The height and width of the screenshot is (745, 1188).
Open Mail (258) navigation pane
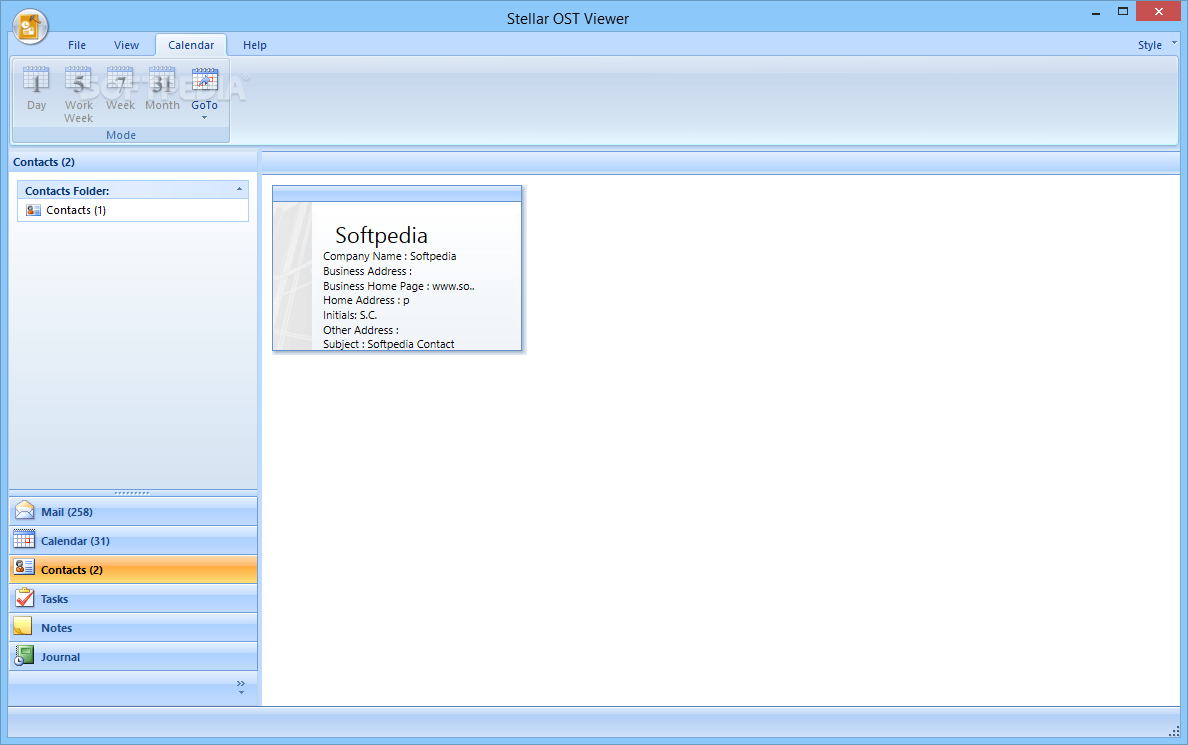(133, 512)
